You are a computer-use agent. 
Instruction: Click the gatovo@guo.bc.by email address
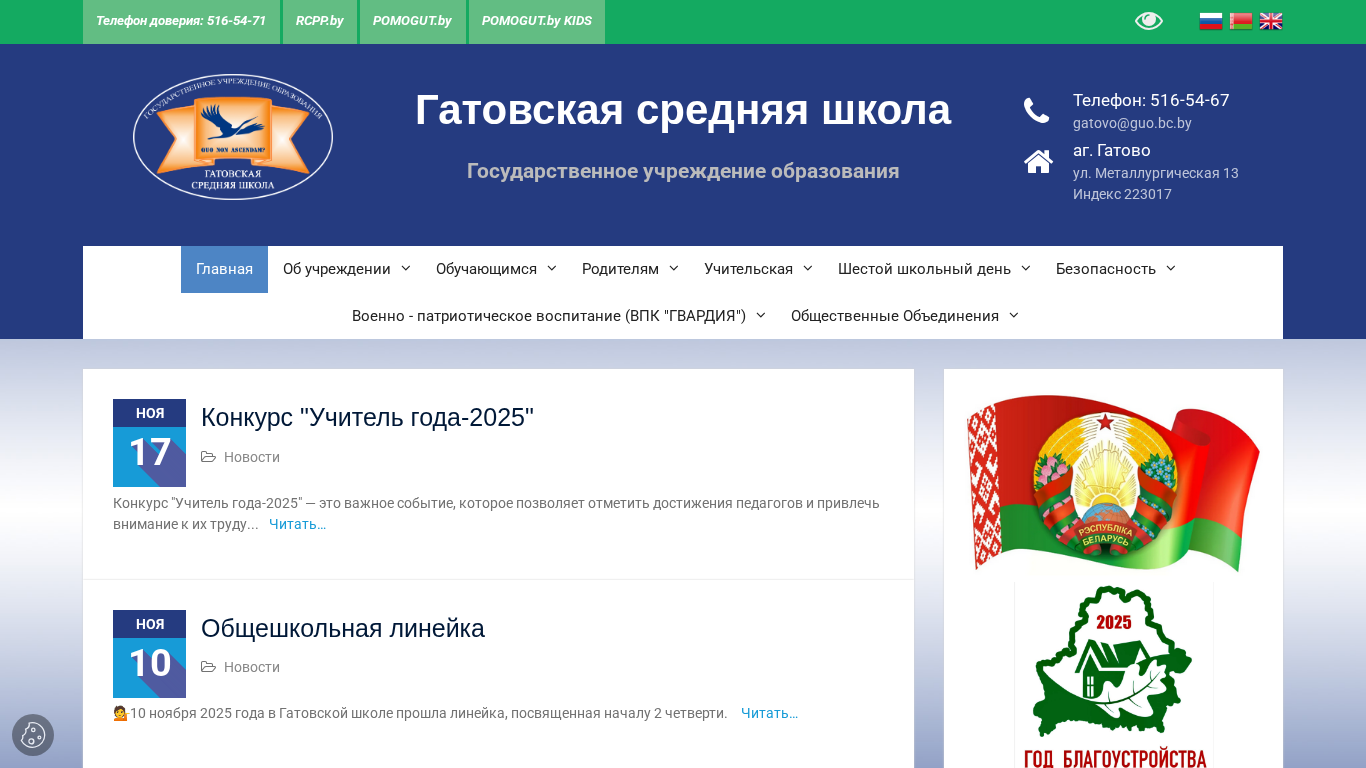[x=1132, y=123]
